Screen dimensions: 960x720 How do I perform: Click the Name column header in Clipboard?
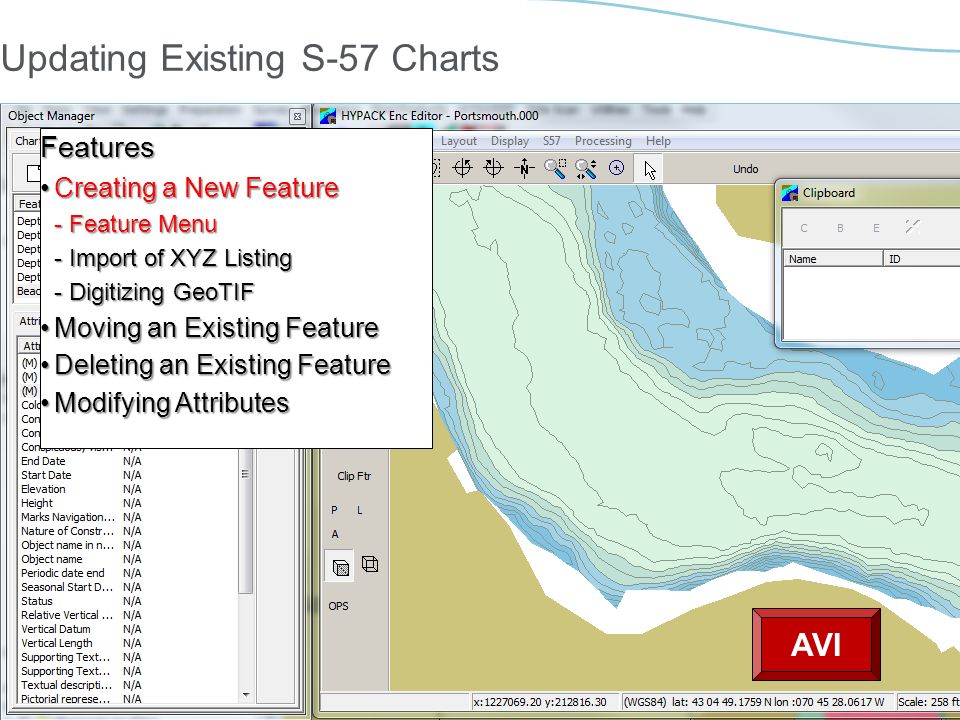coord(833,259)
